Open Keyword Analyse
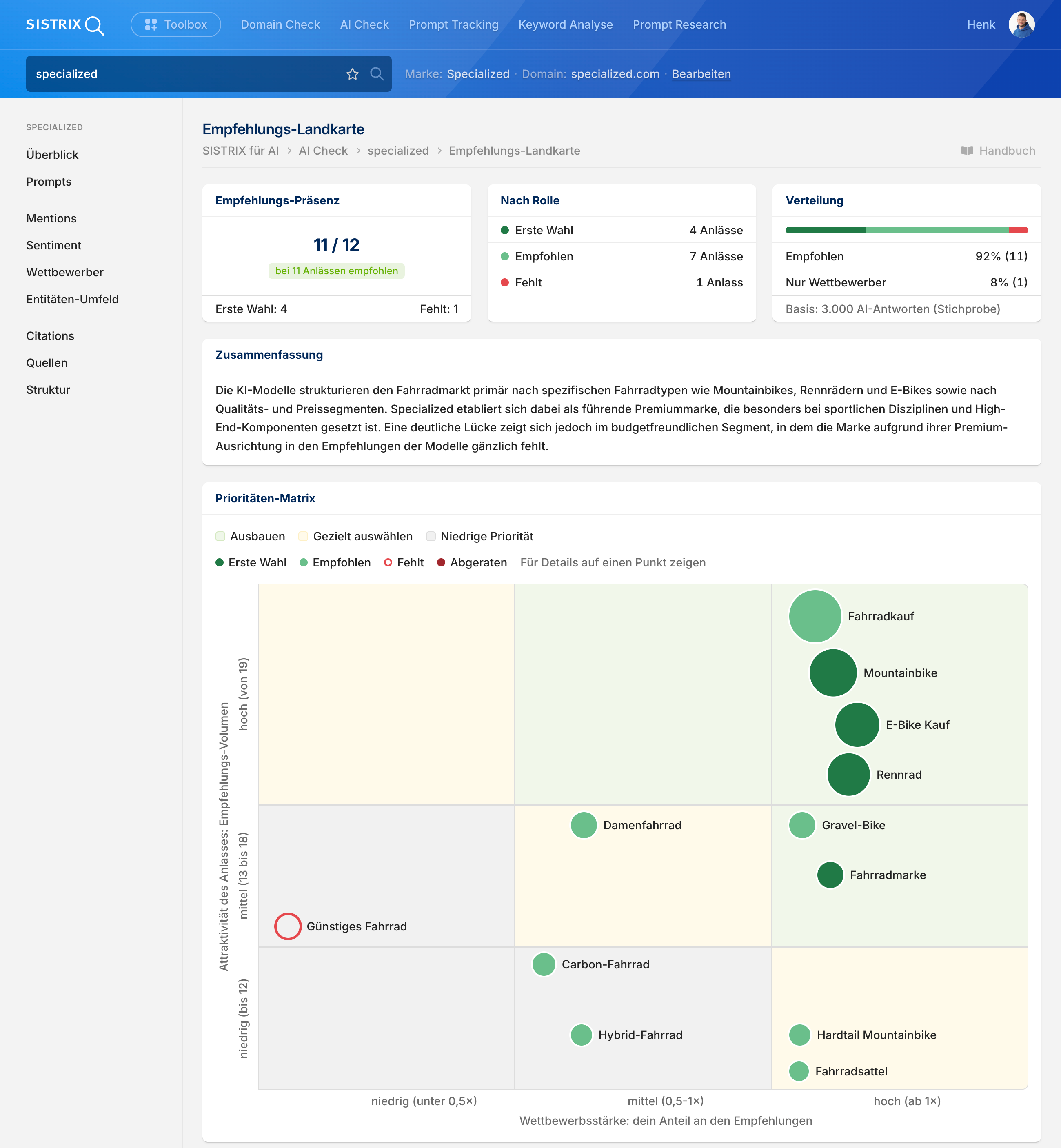The height and width of the screenshot is (1148, 1061). (x=566, y=25)
